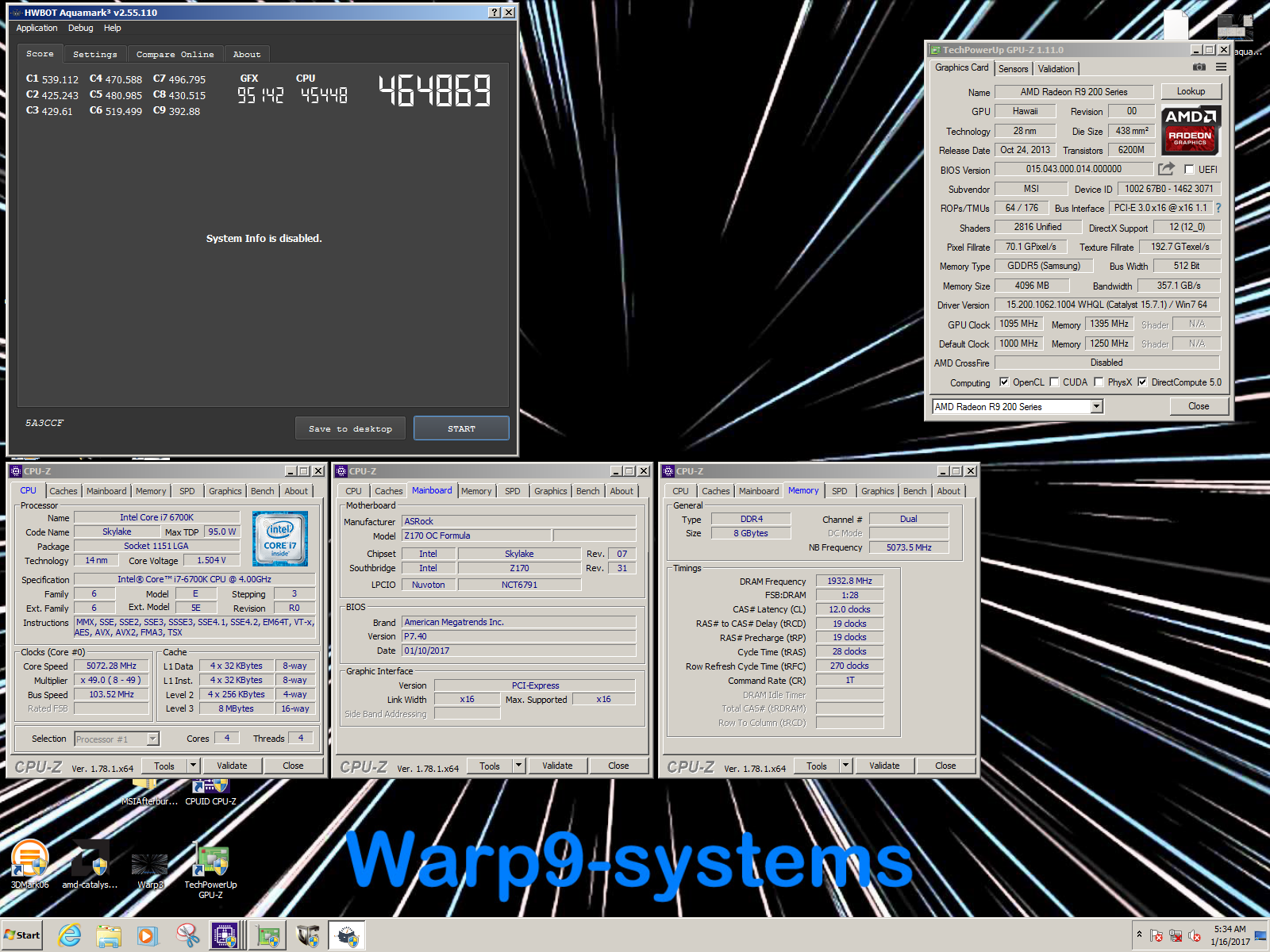Switch to CPU-Z via its taskbar button
This screenshot has width=1270, height=952.
tap(225, 936)
